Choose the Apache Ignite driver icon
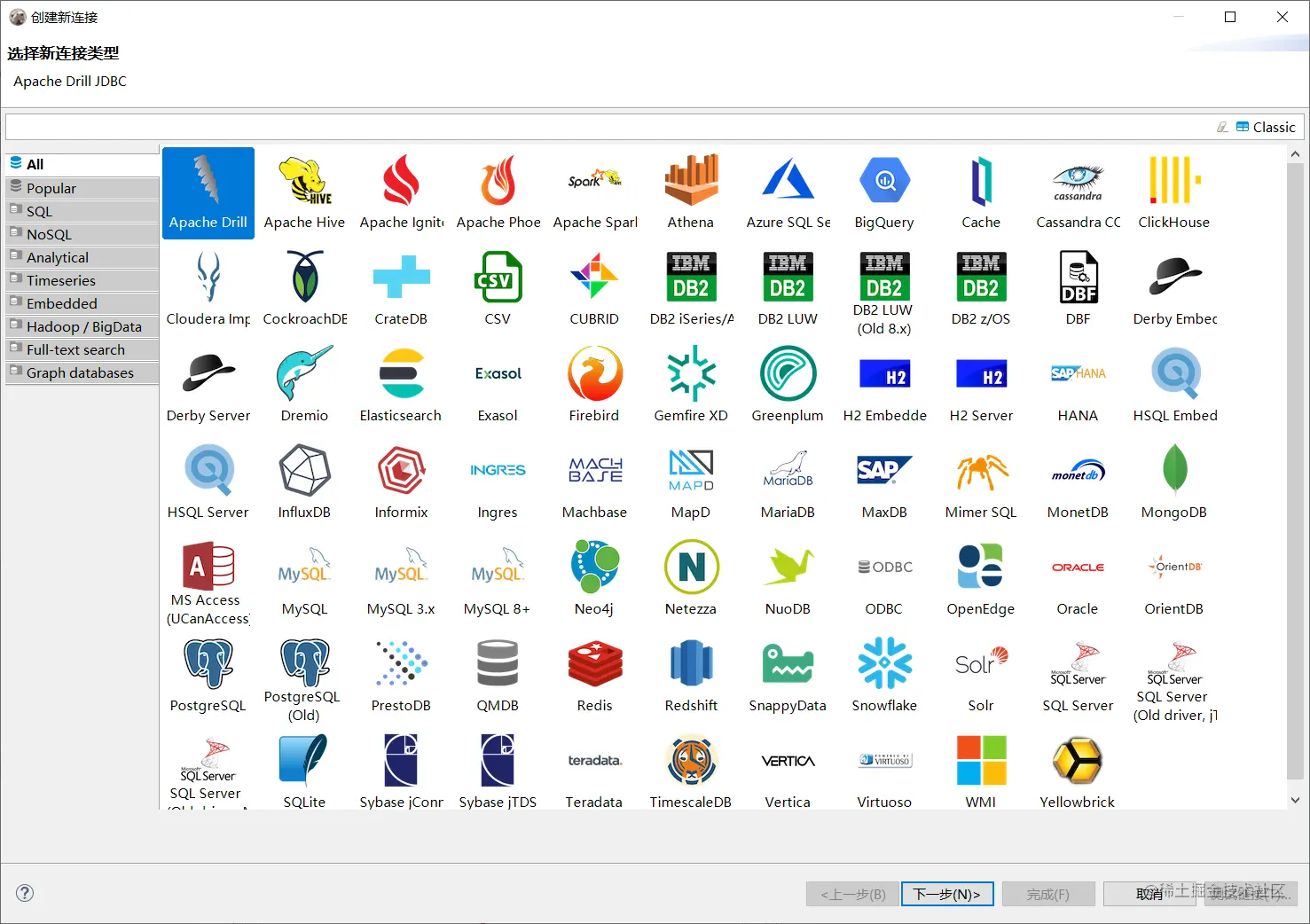Viewport: 1310px width, 924px height. [x=401, y=180]
